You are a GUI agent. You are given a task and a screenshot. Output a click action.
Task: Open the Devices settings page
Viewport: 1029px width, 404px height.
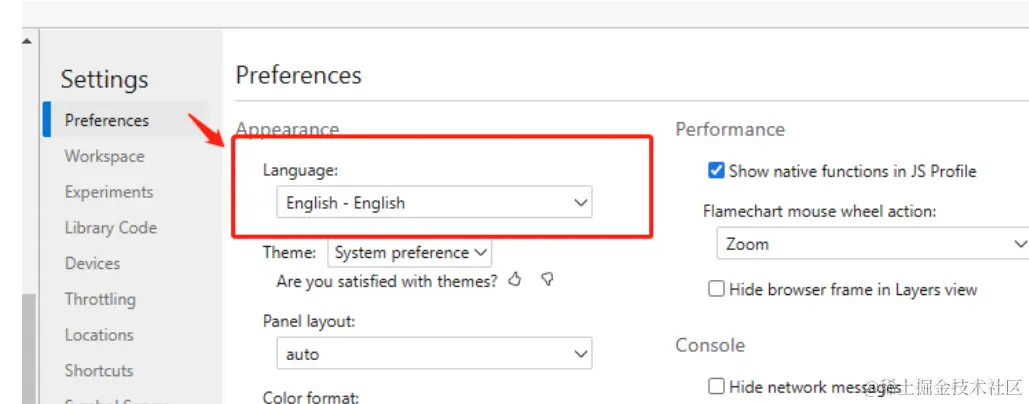(92, 264)
